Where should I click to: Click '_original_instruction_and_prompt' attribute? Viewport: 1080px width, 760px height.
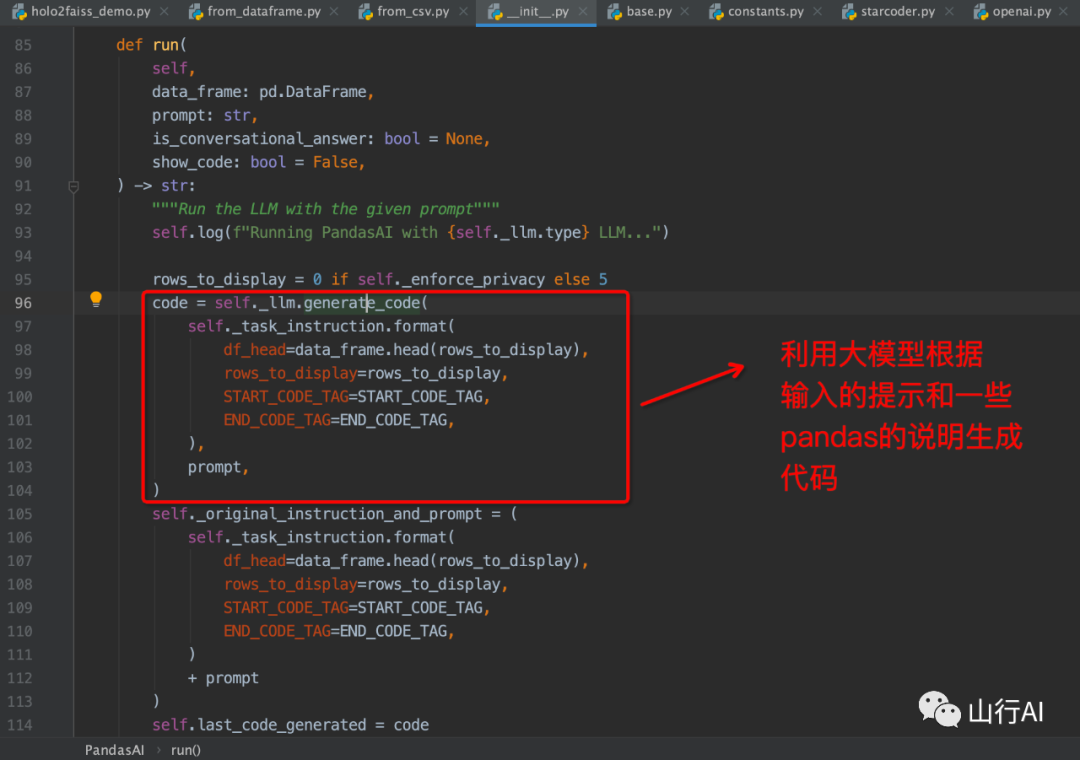(x=340, y=514)
